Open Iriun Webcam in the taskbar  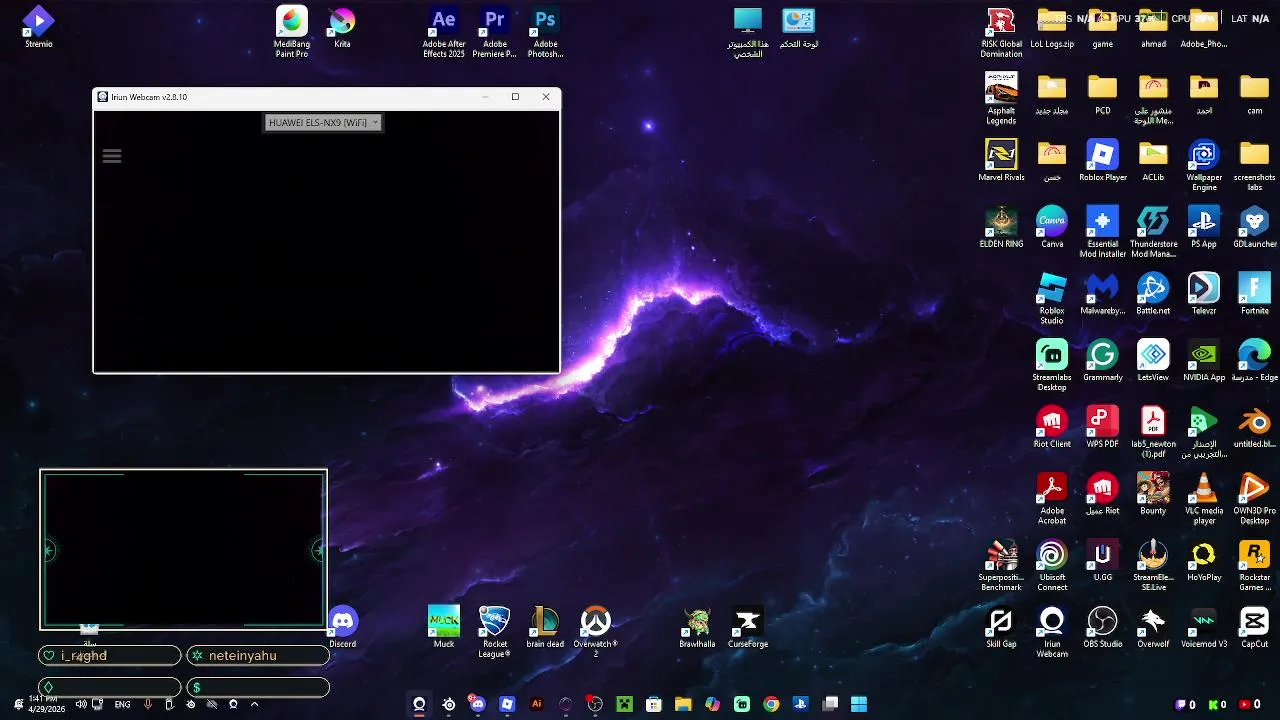tap(419, 704)
